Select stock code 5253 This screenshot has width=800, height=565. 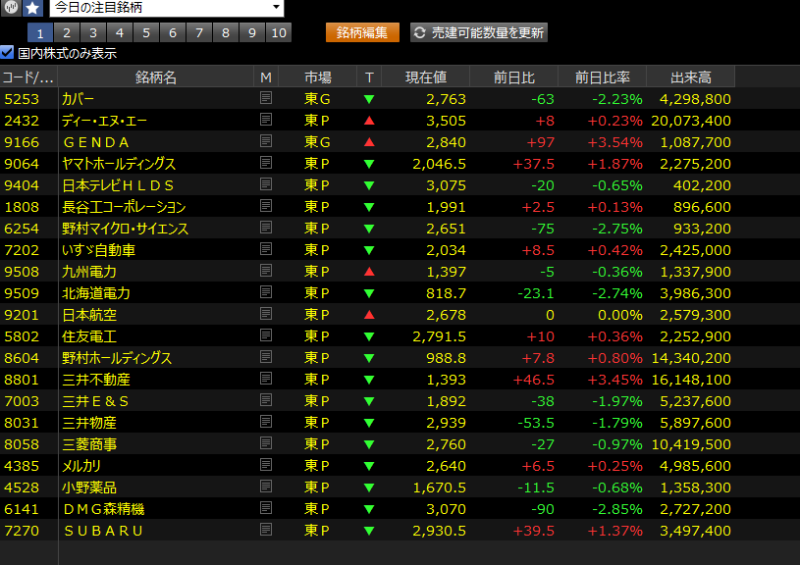click(21, 99)
